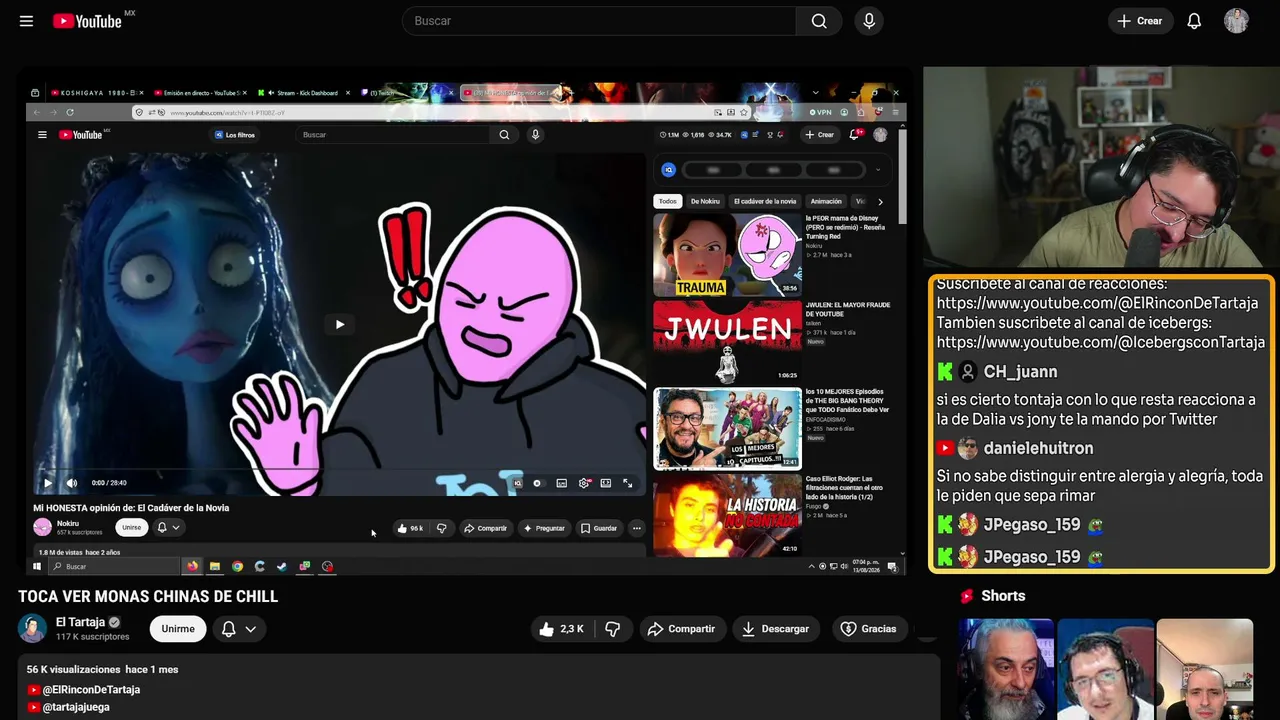This screenshot has height=720, width=1280.
Task: Select the Animación filter chip
Action: click(826, 202)
